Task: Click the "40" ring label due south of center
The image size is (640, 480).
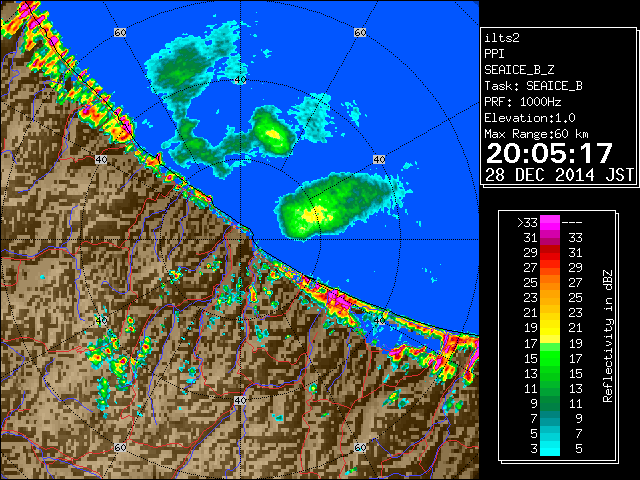Action: [240, 400]
